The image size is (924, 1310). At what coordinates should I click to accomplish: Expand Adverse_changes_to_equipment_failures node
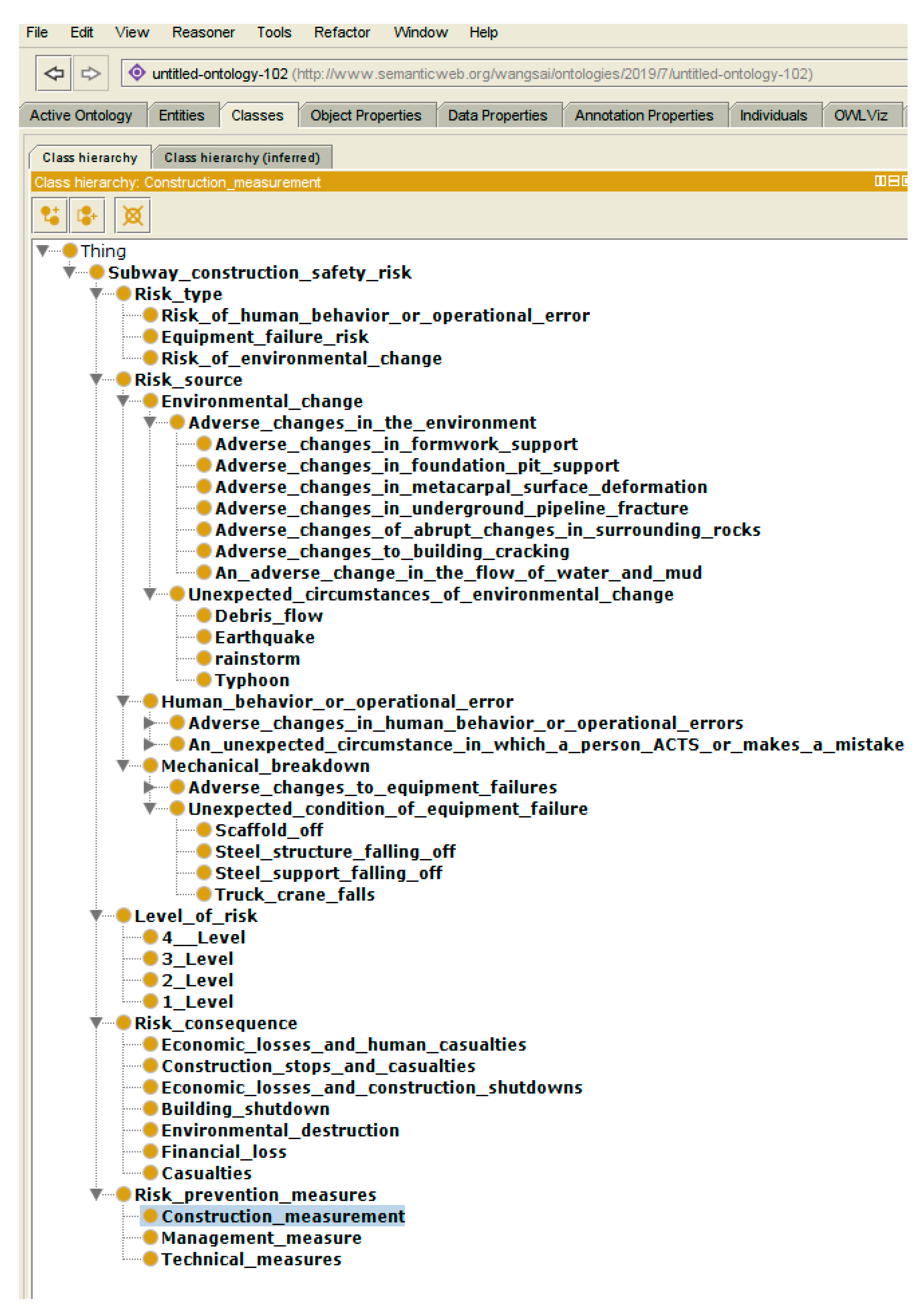[x=149, y=787]
